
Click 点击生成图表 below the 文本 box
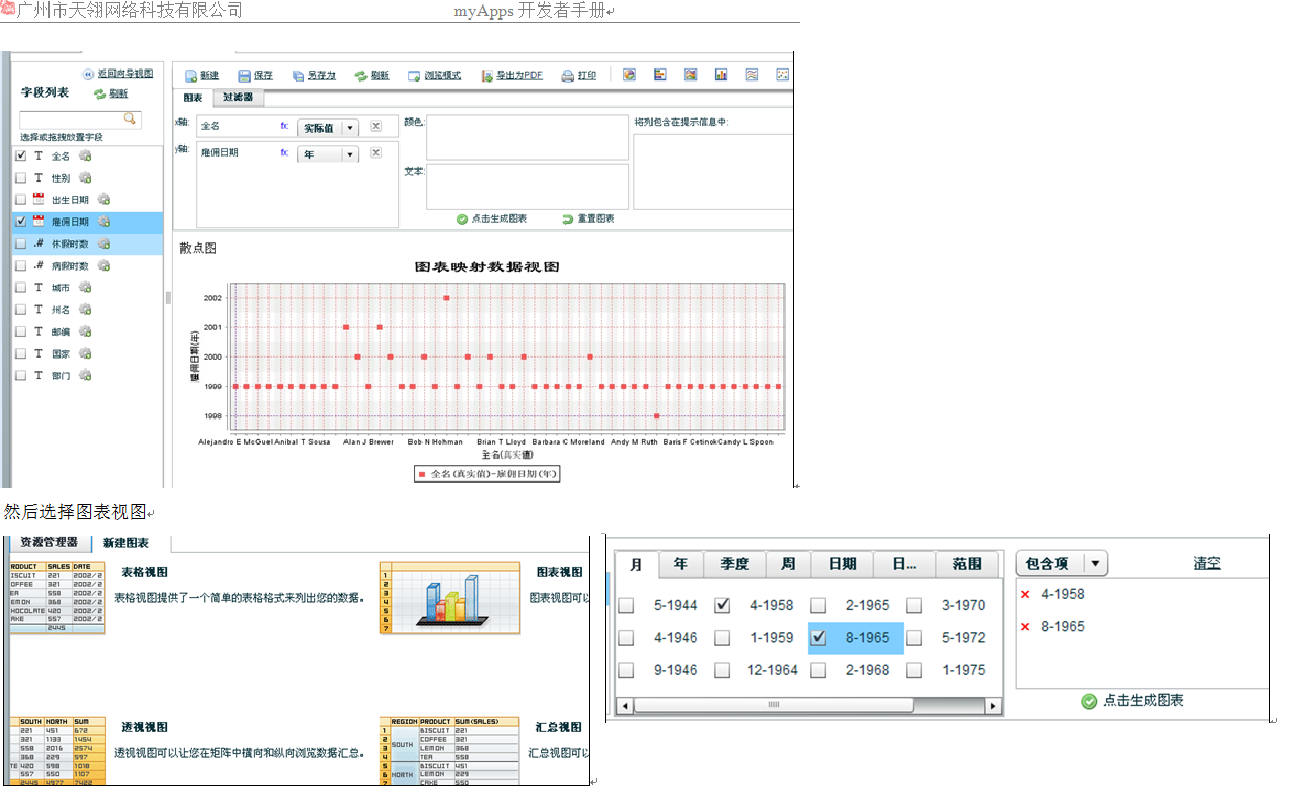tap(493, 219)
